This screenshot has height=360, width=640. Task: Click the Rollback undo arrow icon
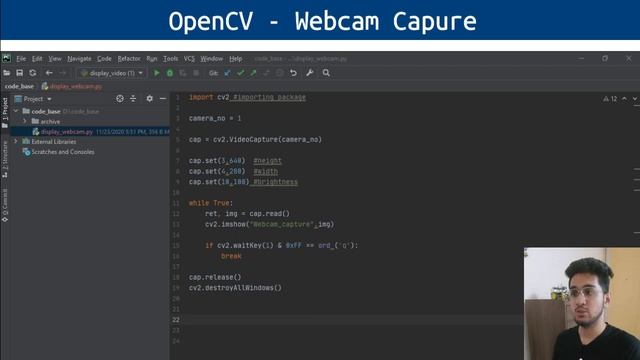point(293,73)
